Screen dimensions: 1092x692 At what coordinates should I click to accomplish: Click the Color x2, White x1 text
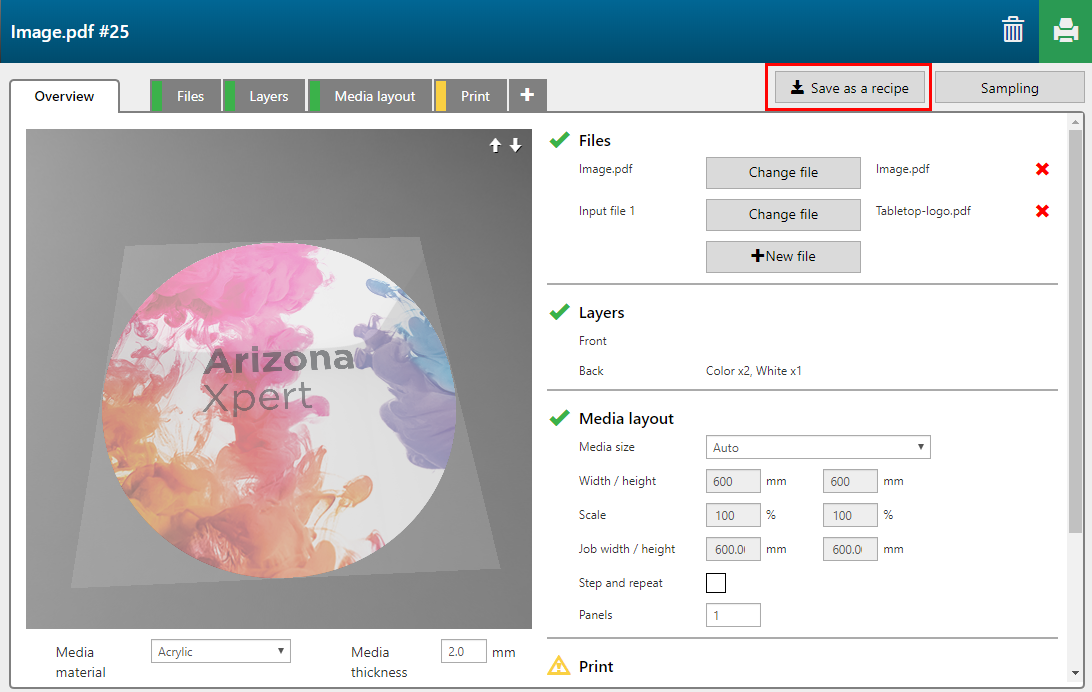pyautogui.click(x=754, y=371)
